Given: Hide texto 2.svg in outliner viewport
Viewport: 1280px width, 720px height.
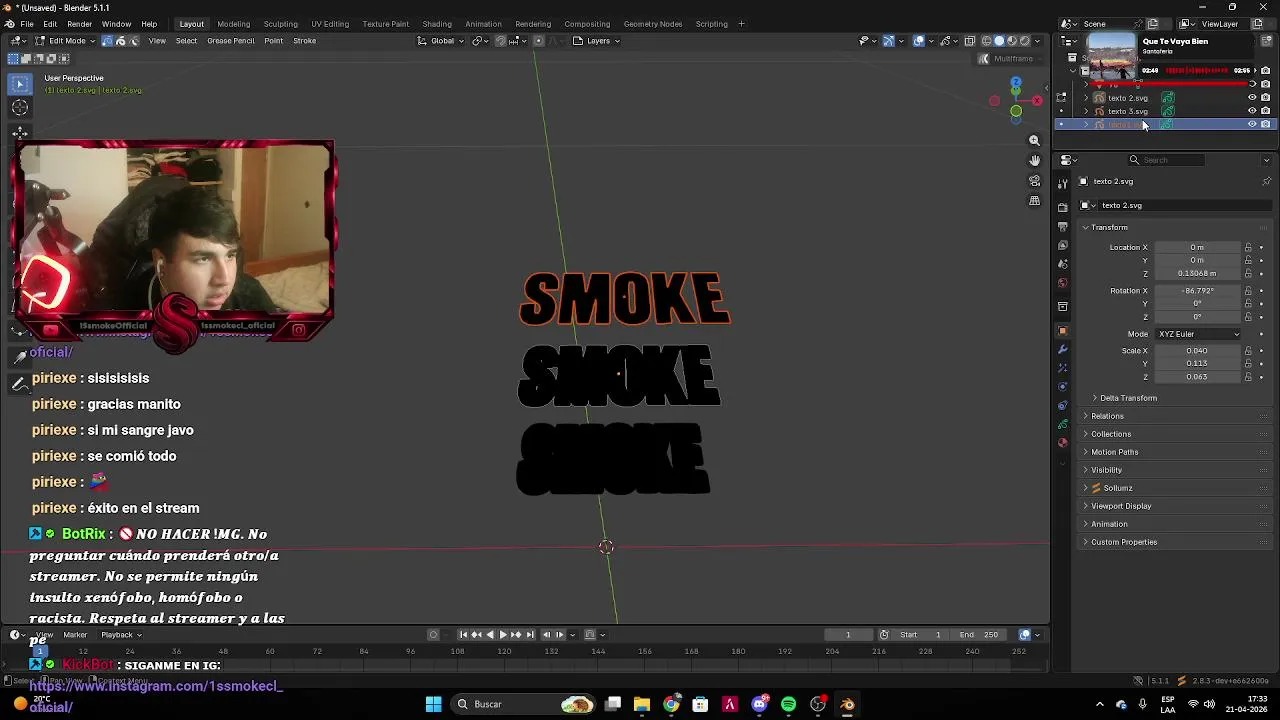Looking at the screenshot, I should click(x=1252, y=98).
